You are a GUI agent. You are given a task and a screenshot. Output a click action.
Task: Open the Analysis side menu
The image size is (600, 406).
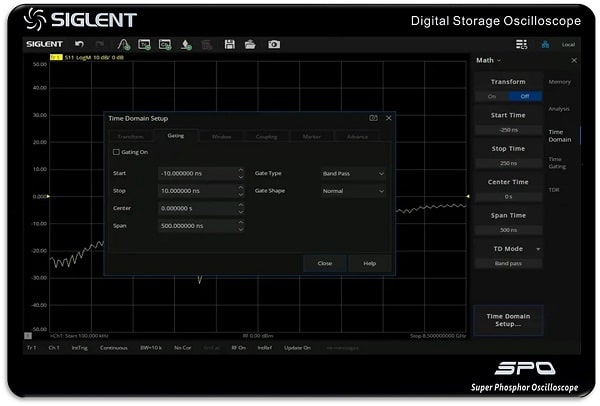[x=559, y=109]
